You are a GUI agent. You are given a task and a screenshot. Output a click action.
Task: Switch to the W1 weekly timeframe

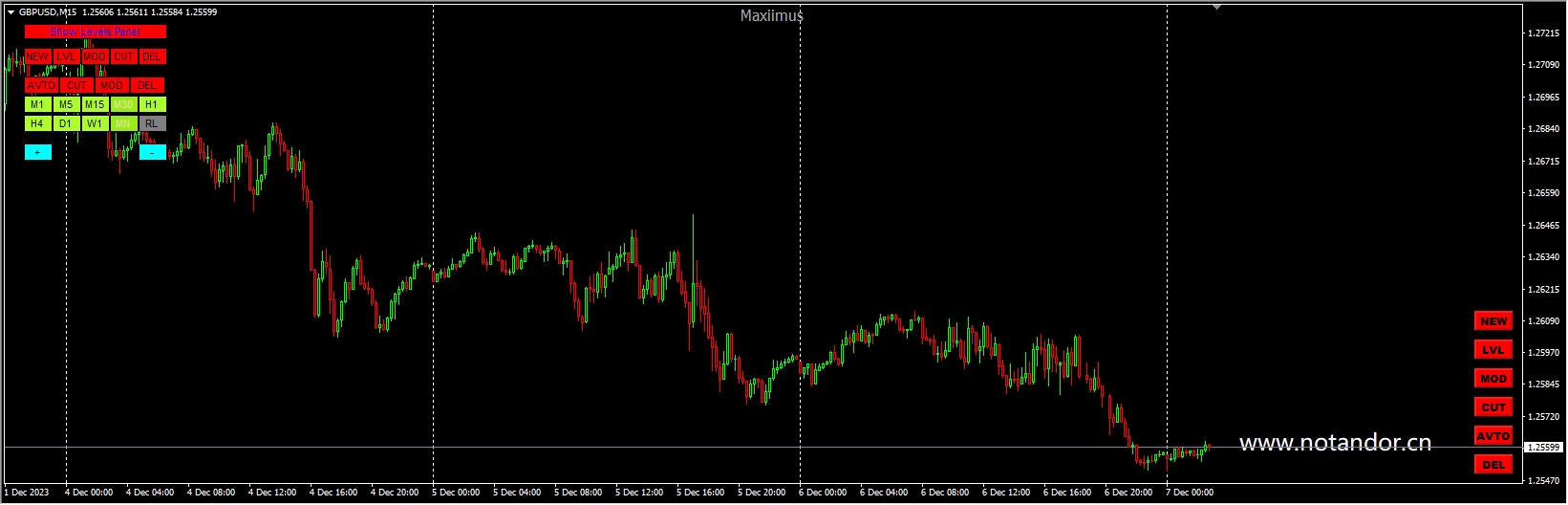pos(95,123)
